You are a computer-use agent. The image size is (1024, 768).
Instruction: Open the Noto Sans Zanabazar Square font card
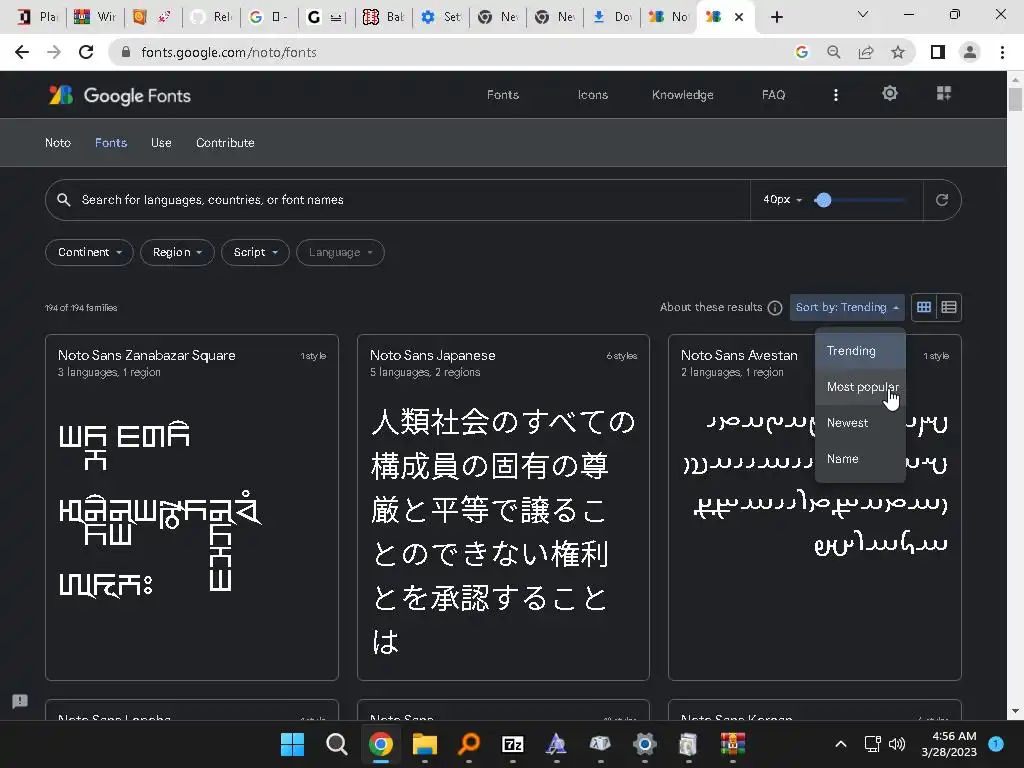[192, 507]
